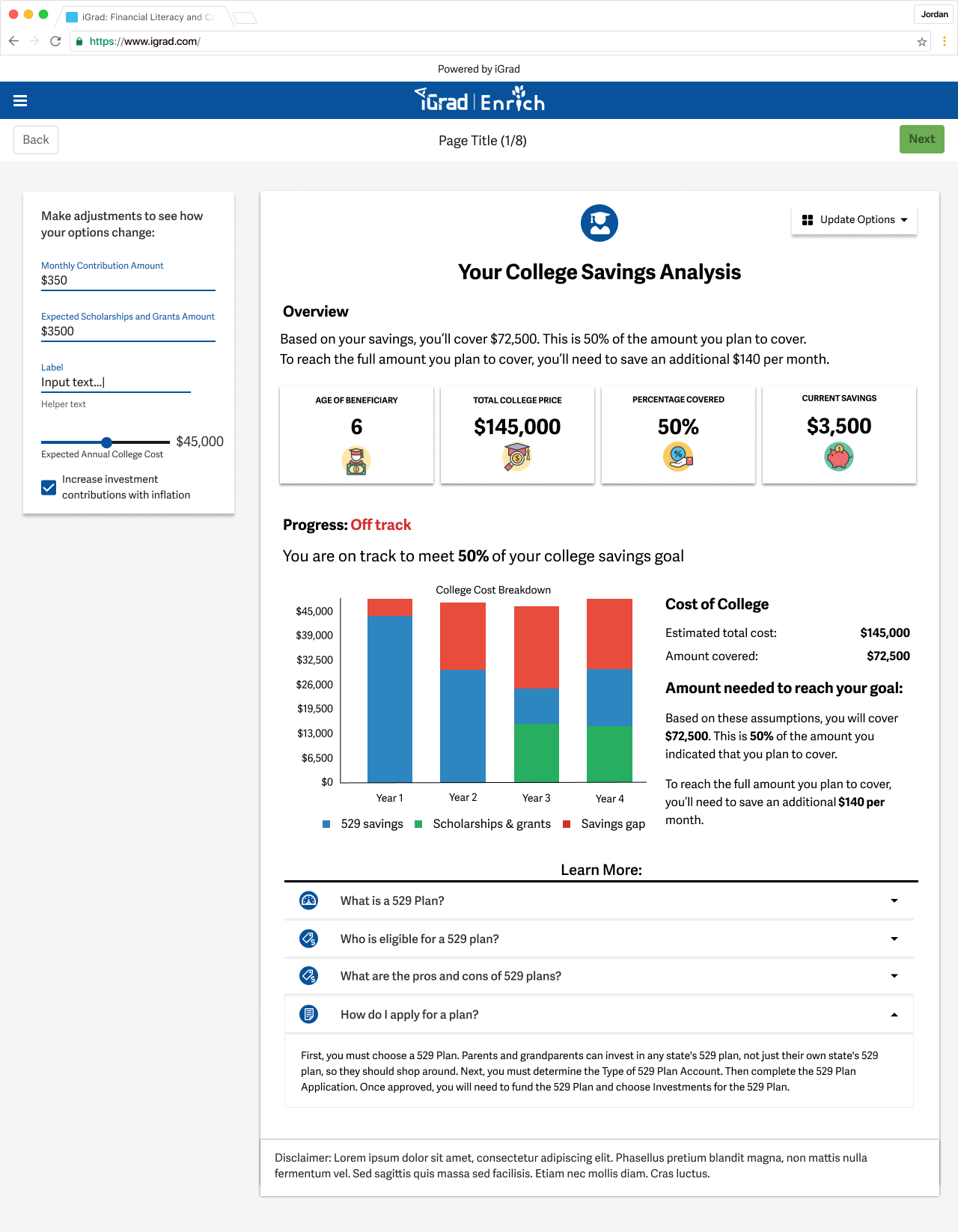Open a new browser tab
This screenshot has width=958, height=1232.
[x=245, y=17]
